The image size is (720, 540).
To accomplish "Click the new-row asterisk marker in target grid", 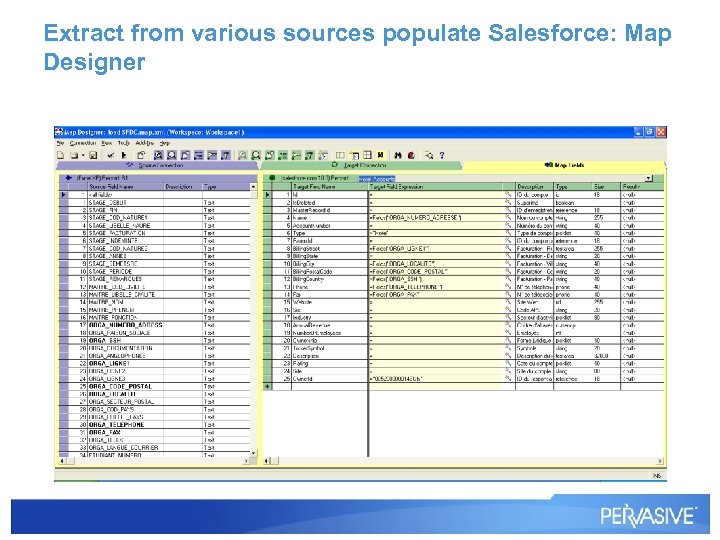I will pyautogui.click(x=267, y=387).
